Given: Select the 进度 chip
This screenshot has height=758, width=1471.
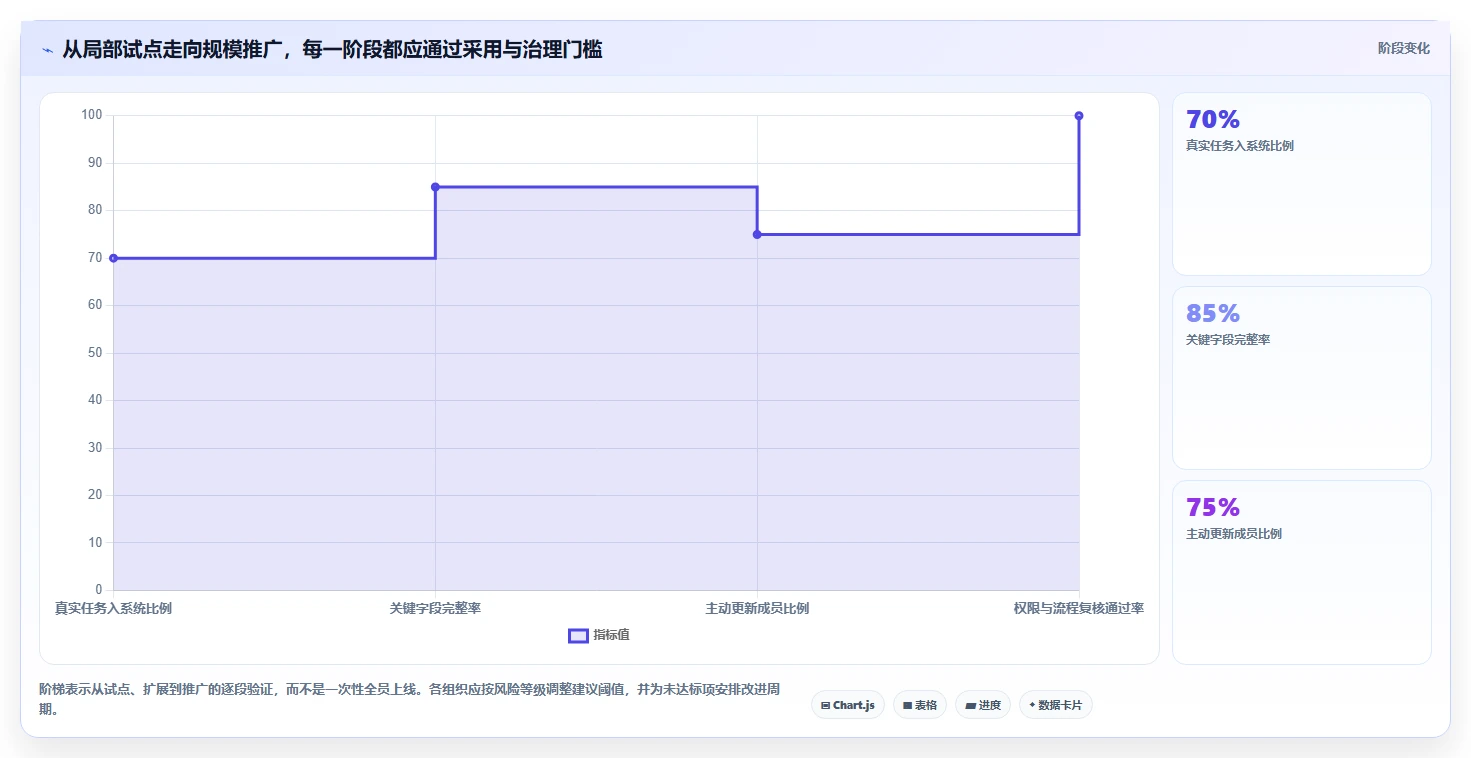Looking at the screenshot, I should (x=983, y=705).
